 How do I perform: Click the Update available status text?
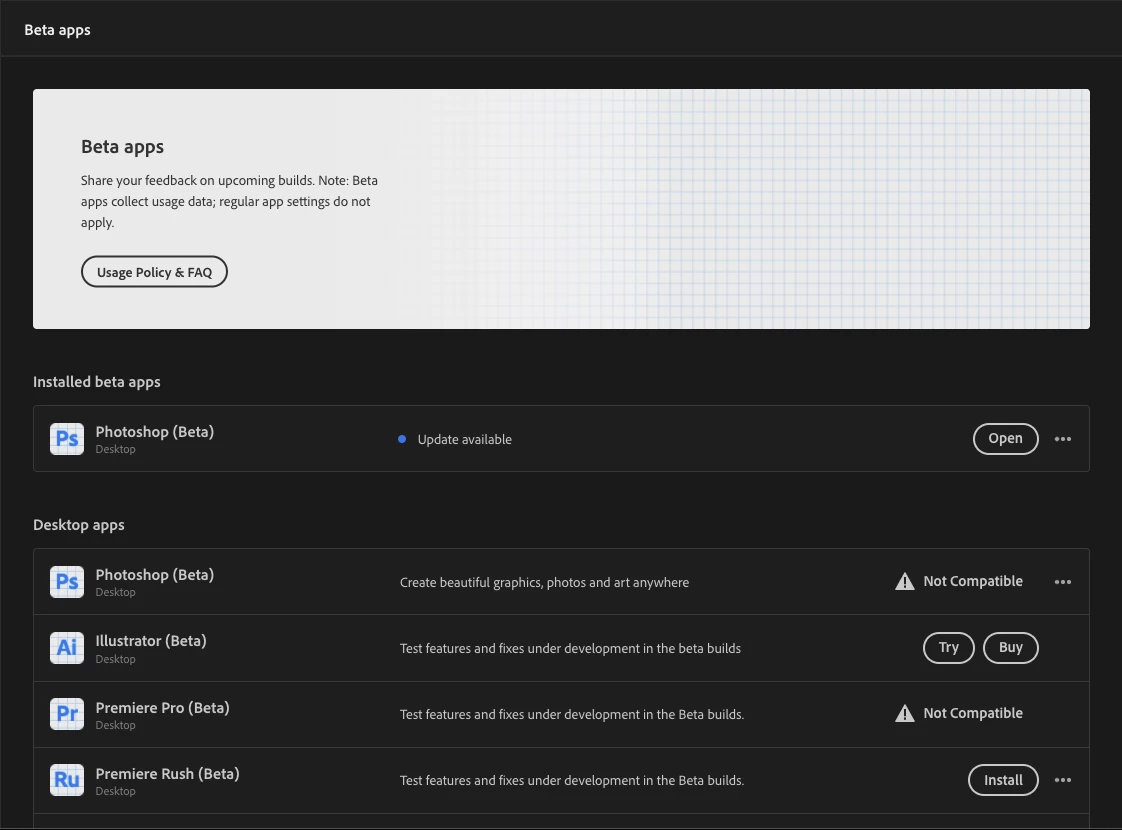pos(464,439)
